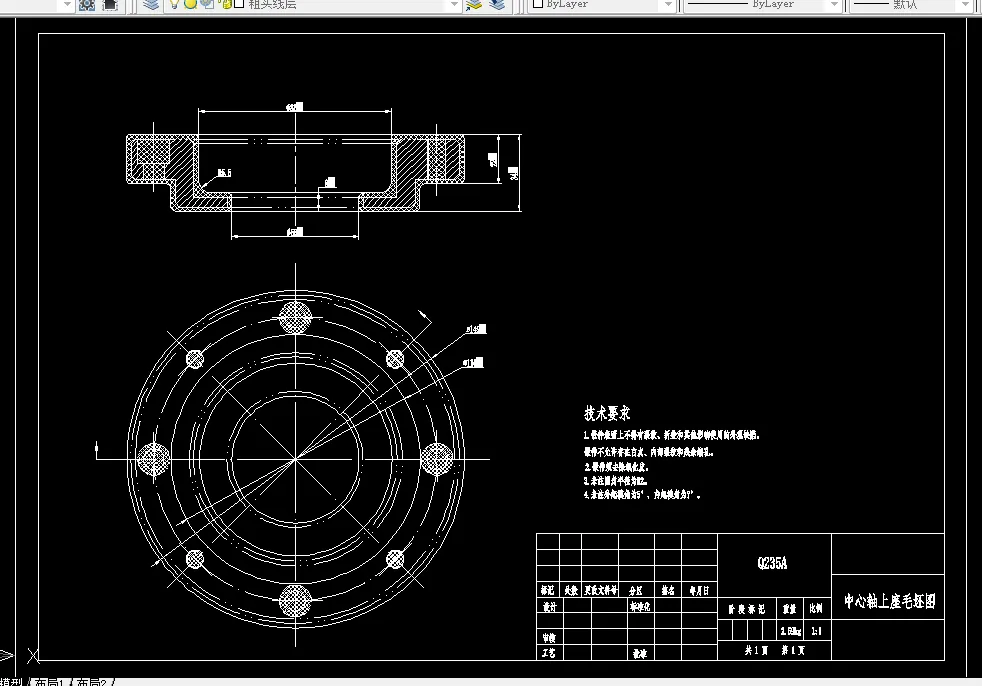Toggle the layer lock padlock icon
Screen dimensions: 982x686
coord(224,4)
